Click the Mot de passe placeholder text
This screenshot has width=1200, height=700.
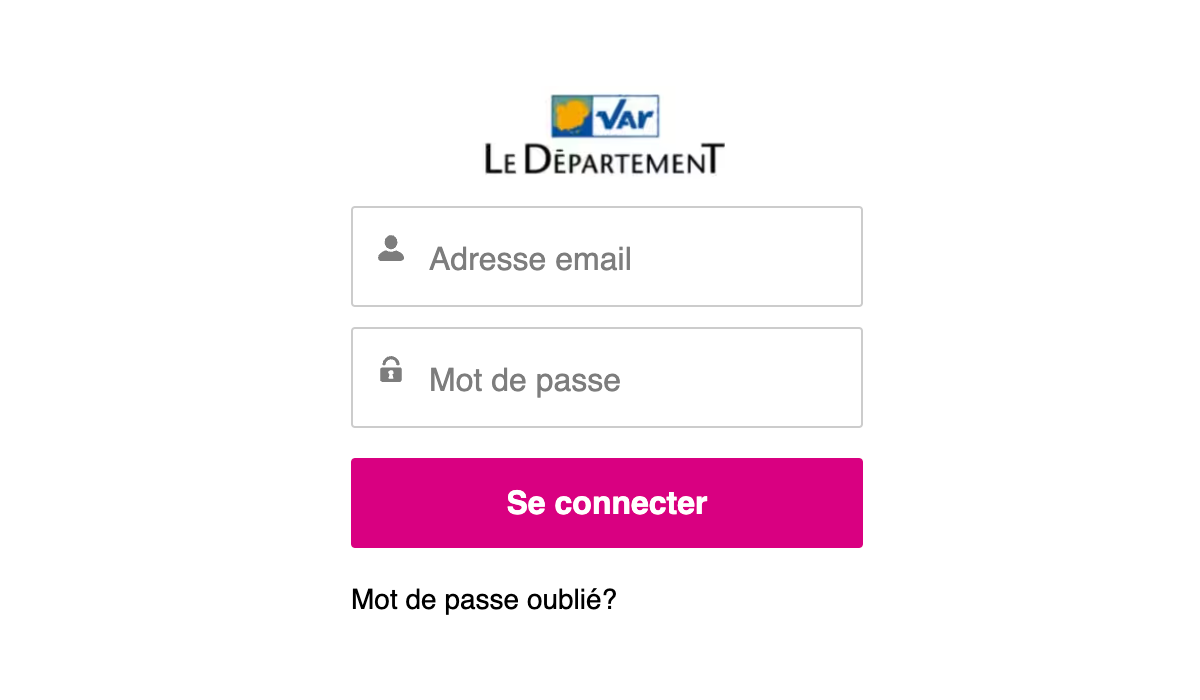pyautogui.click(x=524, y=380)
